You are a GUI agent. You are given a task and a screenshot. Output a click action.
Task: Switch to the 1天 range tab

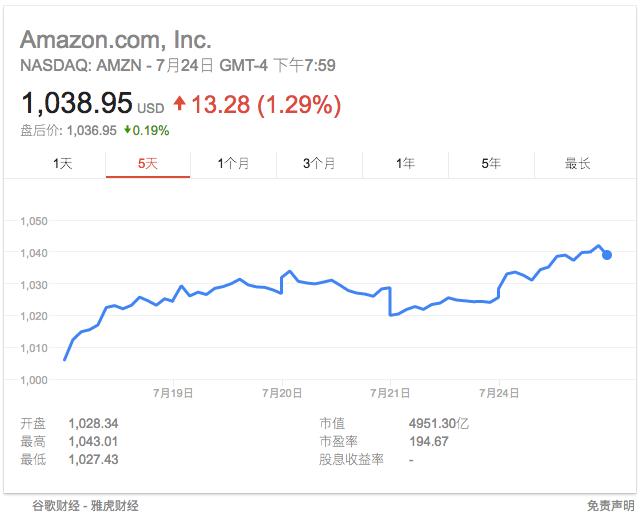pyautogui.click(x=63, y=163)
